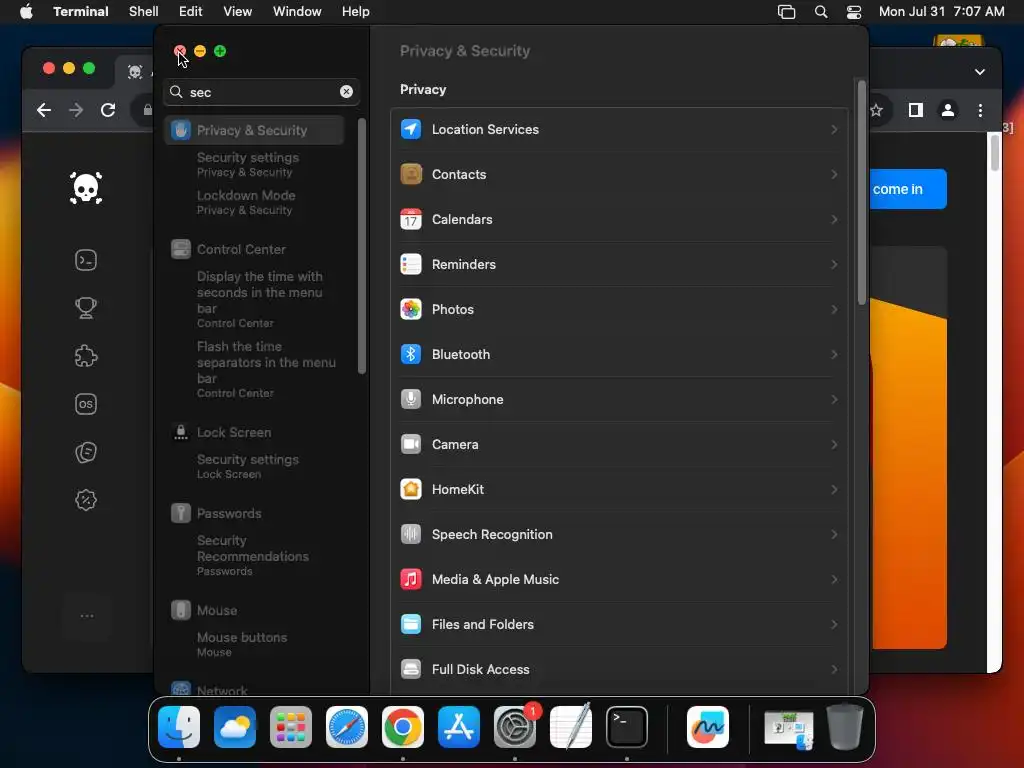Click the trophy icon in browser sidebar
Screen dimensions: 1024x768
click(86, 308)
